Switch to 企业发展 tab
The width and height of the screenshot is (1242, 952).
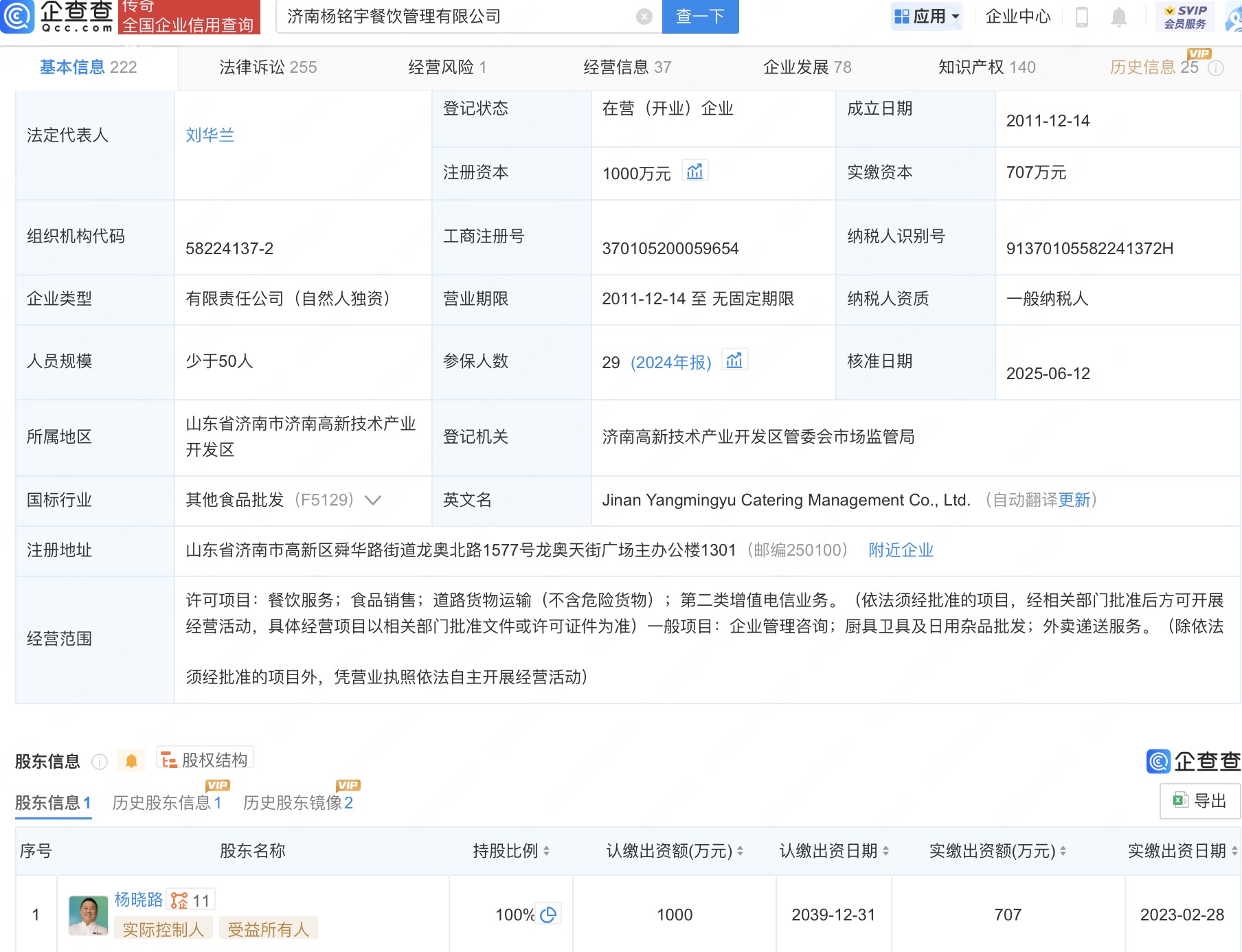point(807,67)
